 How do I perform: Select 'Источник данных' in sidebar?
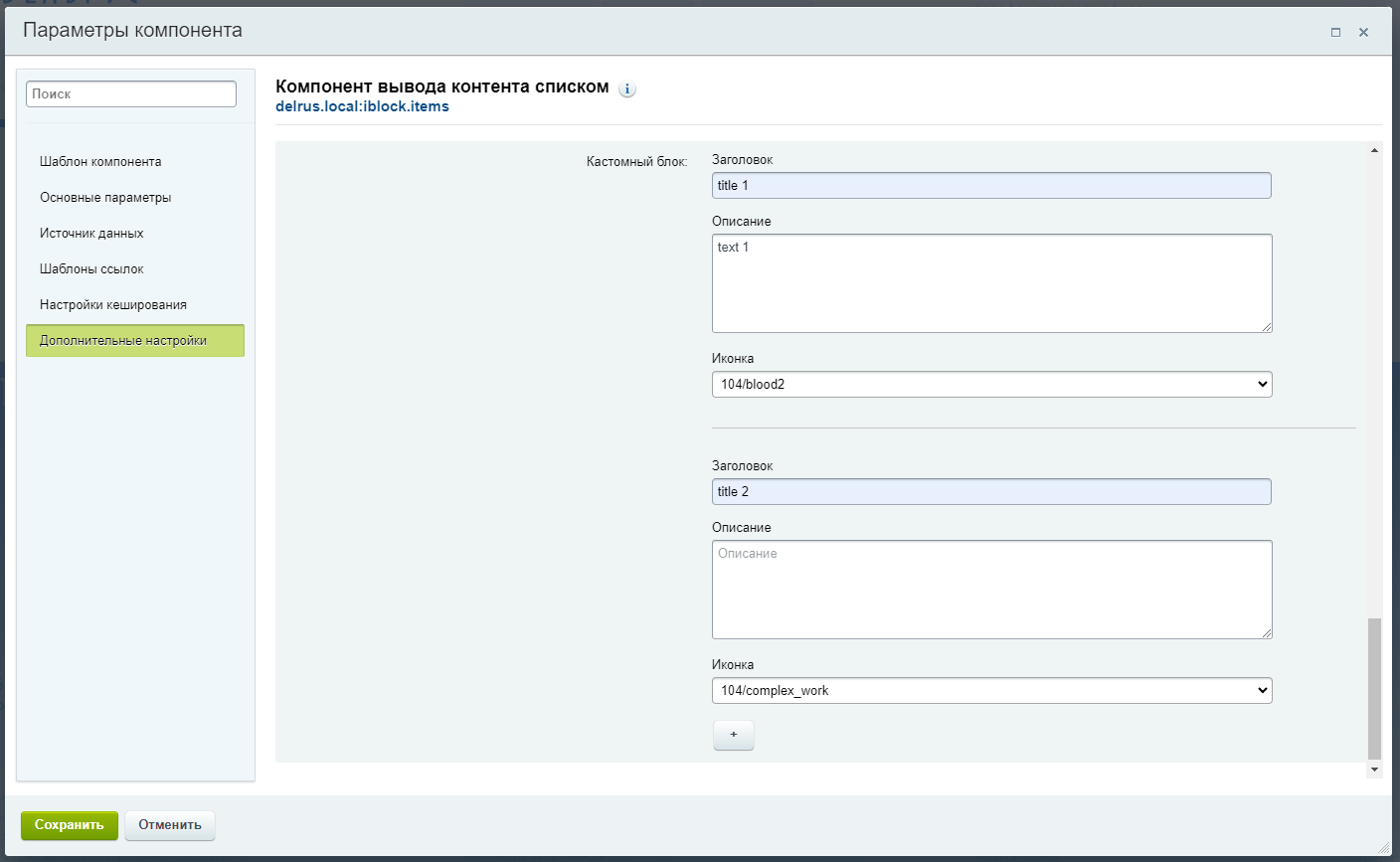(x=91, y=233)
